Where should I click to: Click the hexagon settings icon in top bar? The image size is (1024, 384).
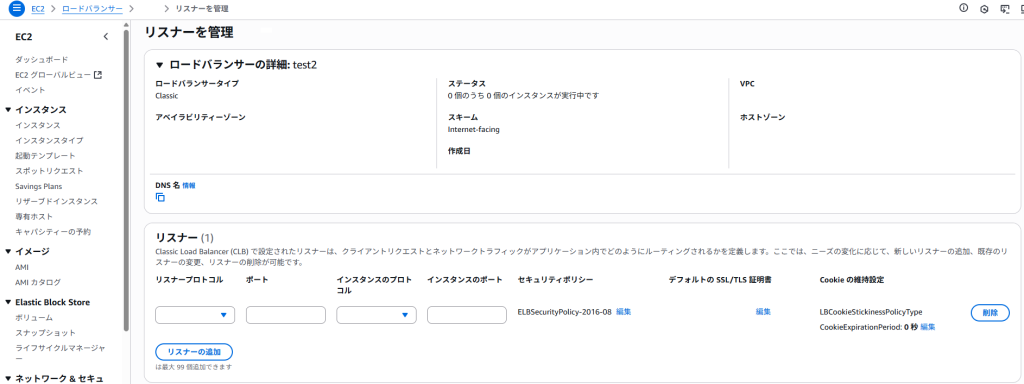pyautogui.click(x=984, y=8)
